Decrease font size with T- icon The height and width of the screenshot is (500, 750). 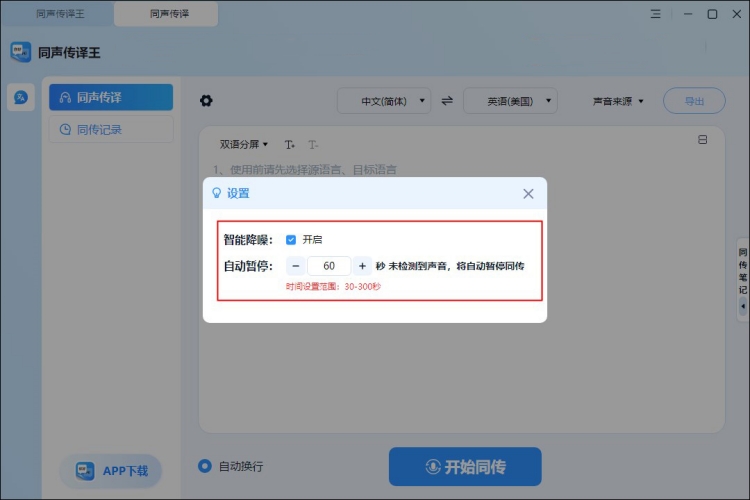tap(313, 144)
